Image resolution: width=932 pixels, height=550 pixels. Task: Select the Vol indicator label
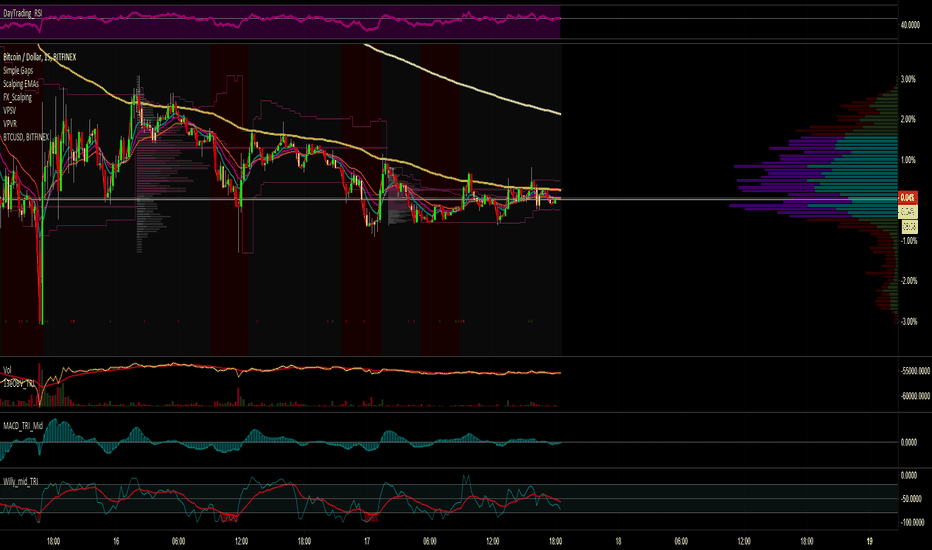click(7, 370)
